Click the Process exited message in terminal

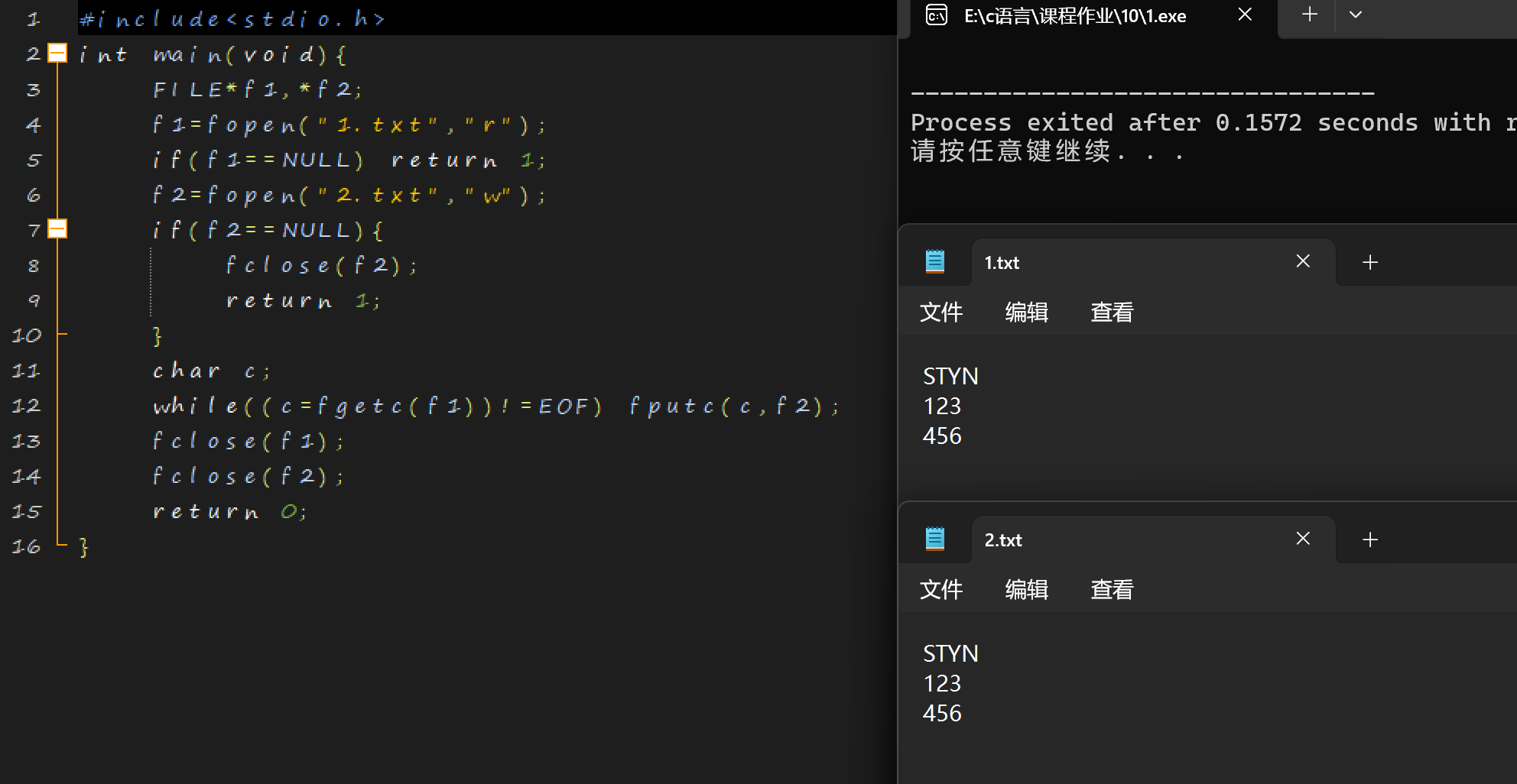(x=1213, y=122)
